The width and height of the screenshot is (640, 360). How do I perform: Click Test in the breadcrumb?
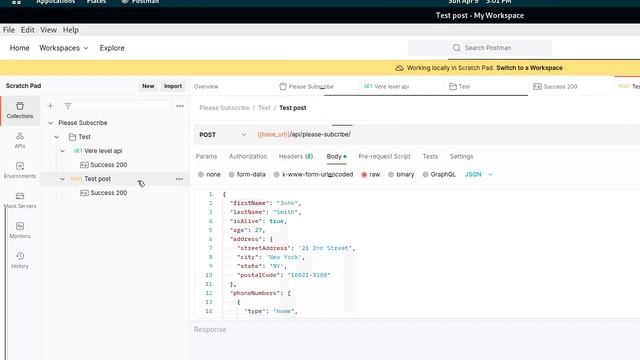click(264, 108)
